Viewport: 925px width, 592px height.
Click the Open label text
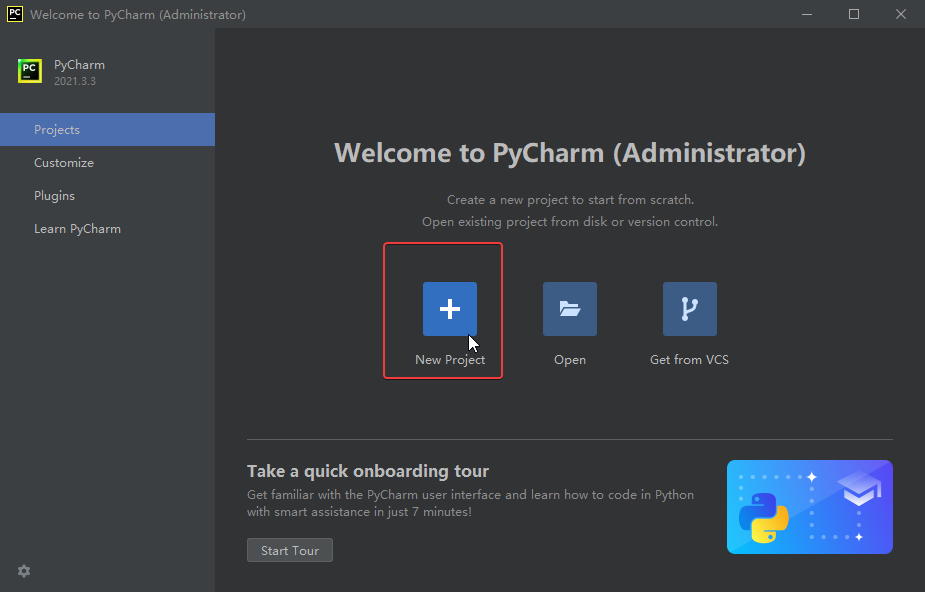coord(570,360)
